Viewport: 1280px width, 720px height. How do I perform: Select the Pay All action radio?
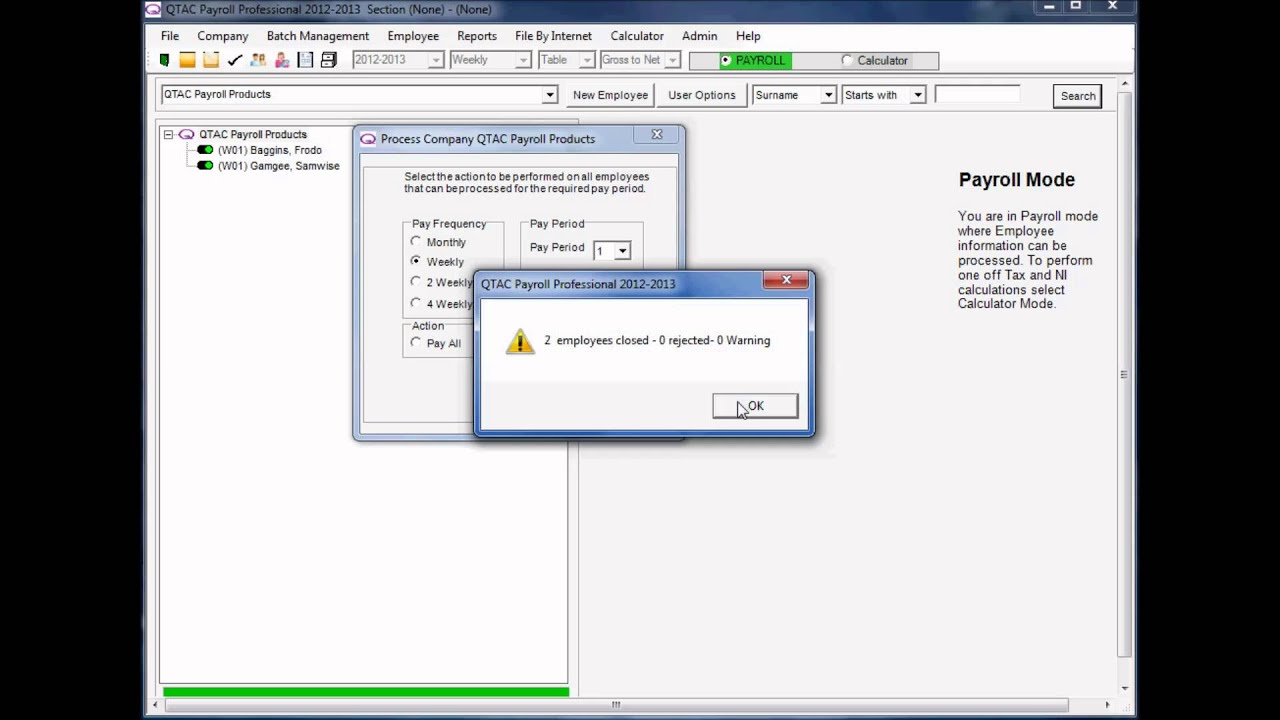[x=416, y=343]
